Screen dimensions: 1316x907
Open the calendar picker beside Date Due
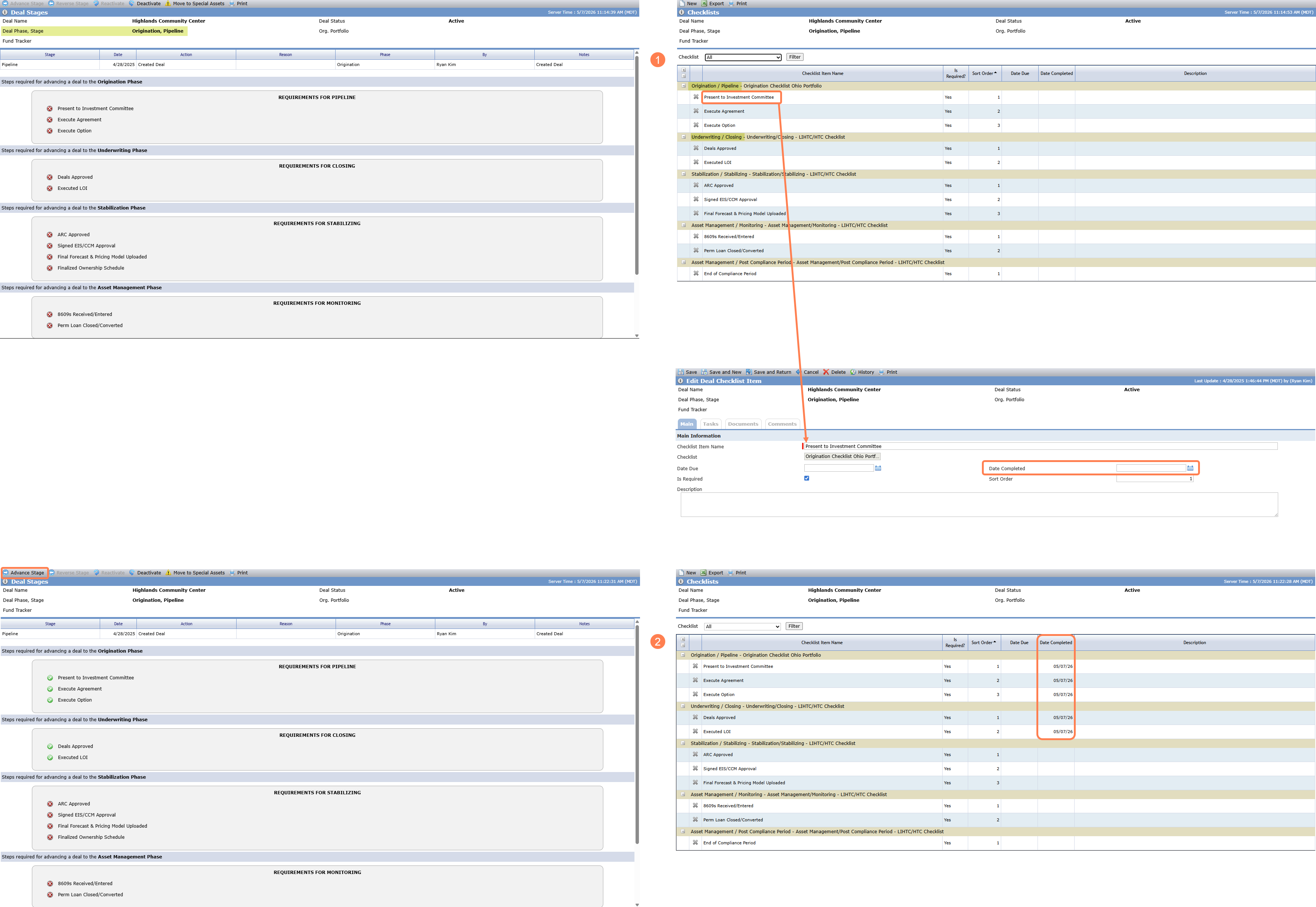point(878,468)
